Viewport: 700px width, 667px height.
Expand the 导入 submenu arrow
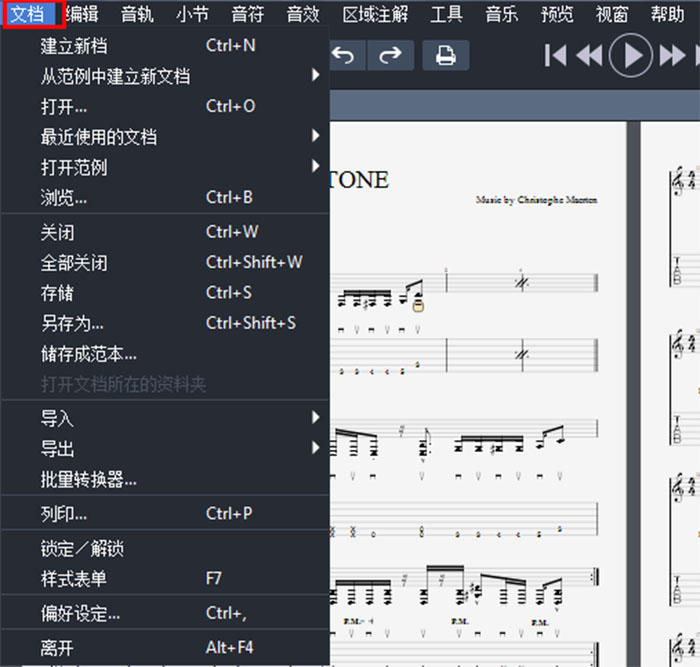(316, 417)
